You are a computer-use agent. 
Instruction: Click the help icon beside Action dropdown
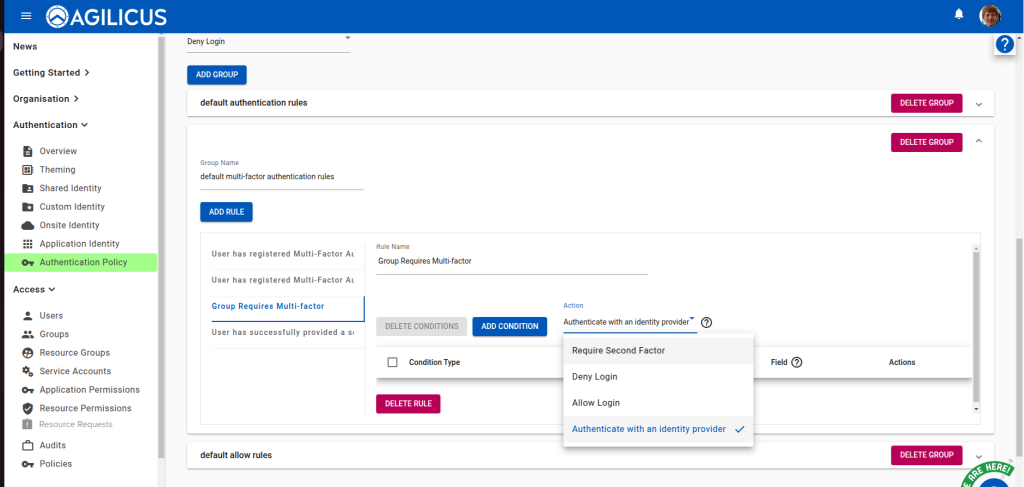(x=707, y=322)
